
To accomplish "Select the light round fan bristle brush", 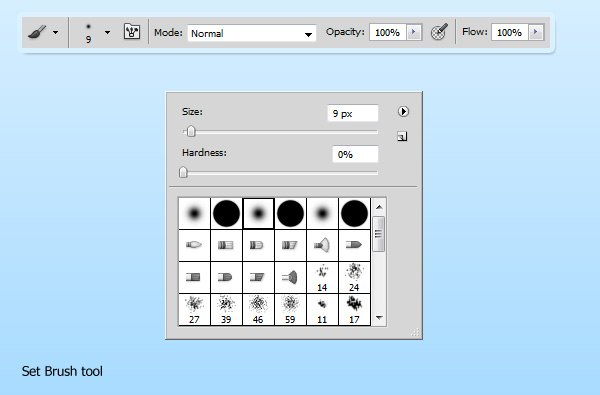I will coord(322,245).
